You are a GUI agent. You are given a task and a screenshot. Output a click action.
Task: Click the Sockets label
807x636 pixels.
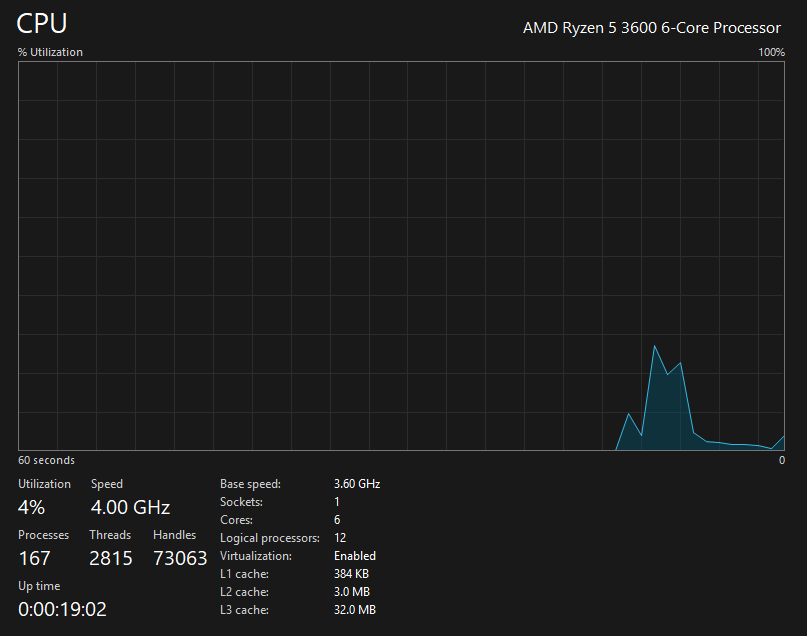click(x=241, y=502)
